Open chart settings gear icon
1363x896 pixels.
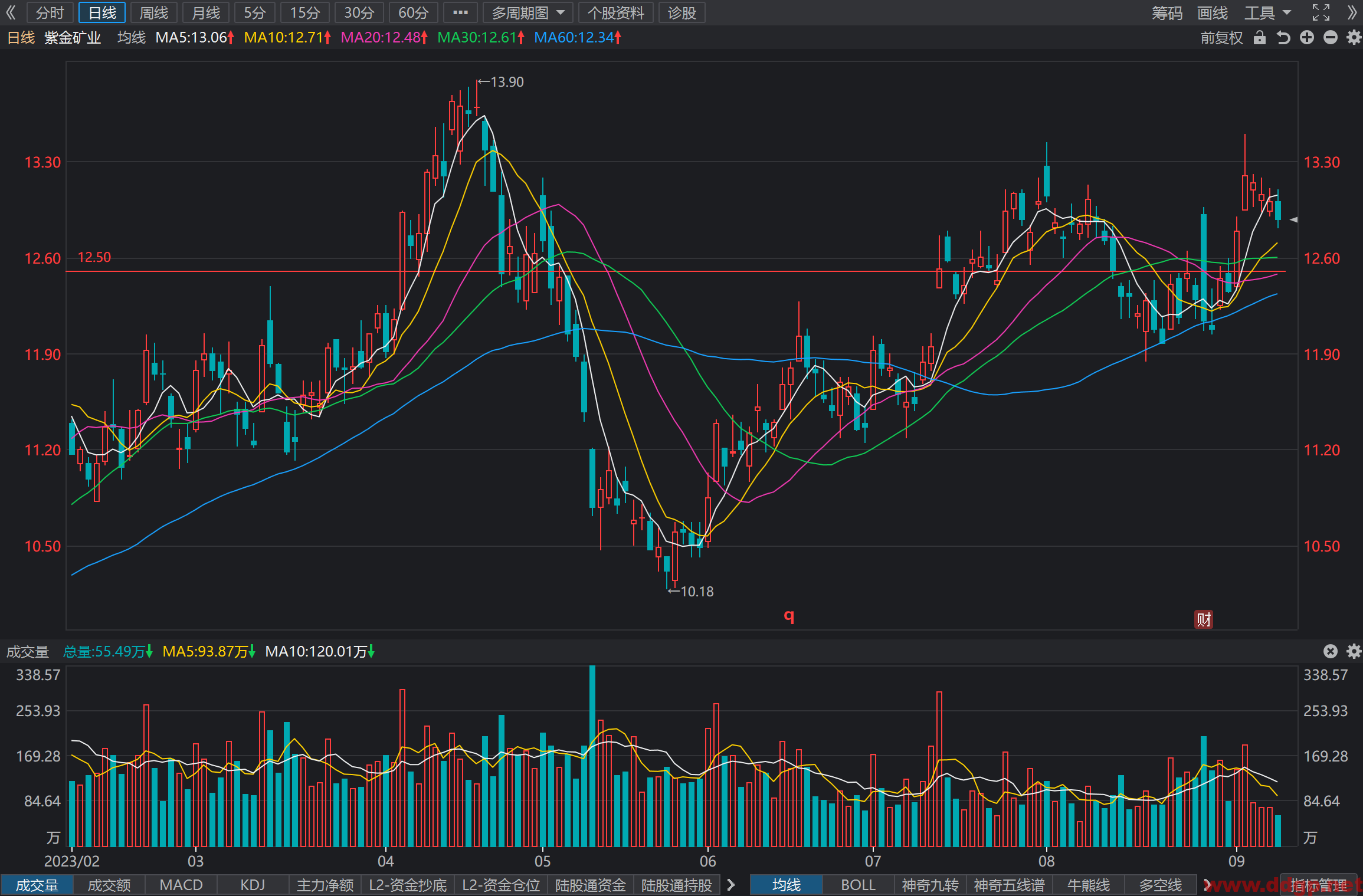coord(1354,38)
